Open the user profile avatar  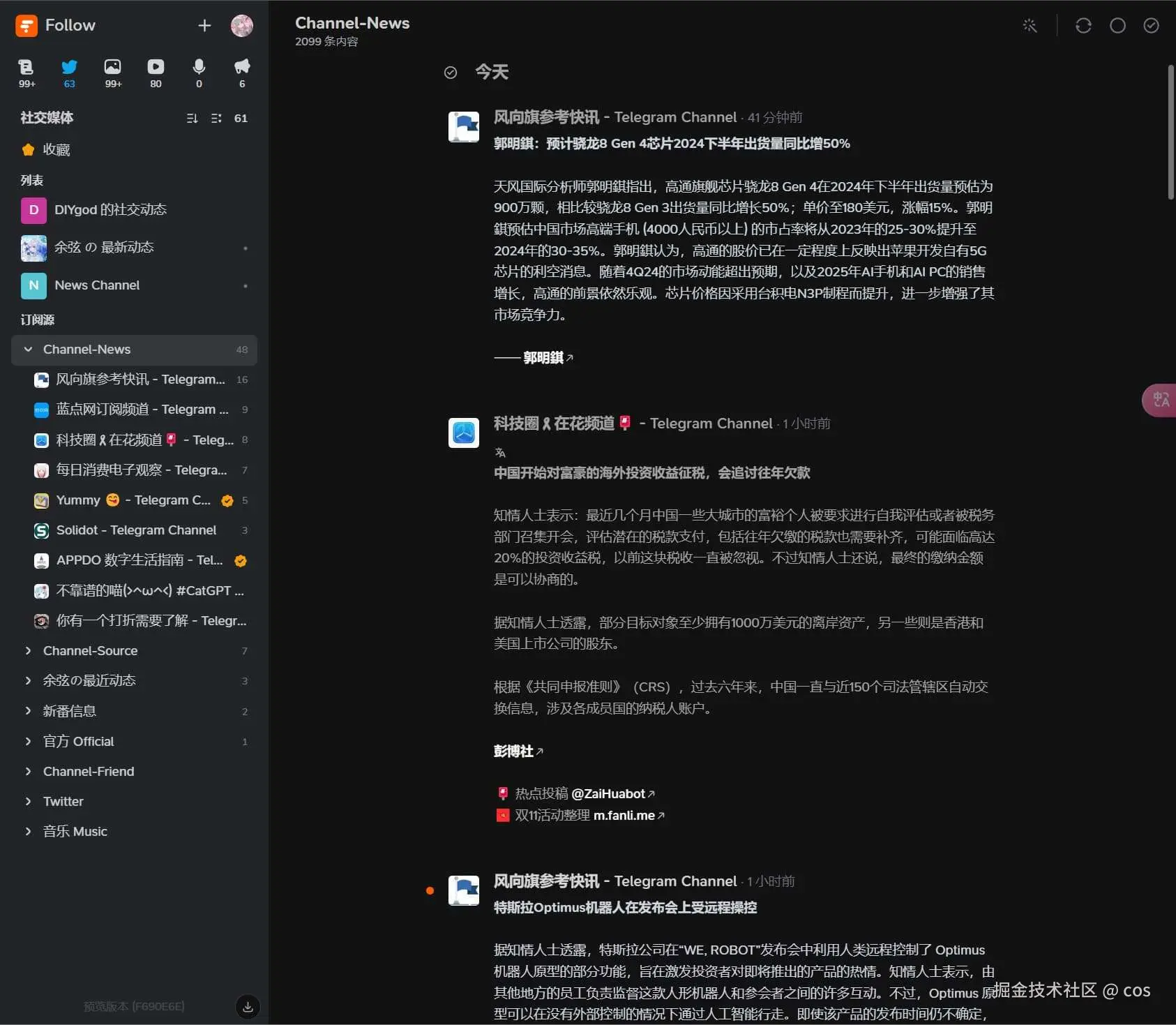tap(242, 26)
